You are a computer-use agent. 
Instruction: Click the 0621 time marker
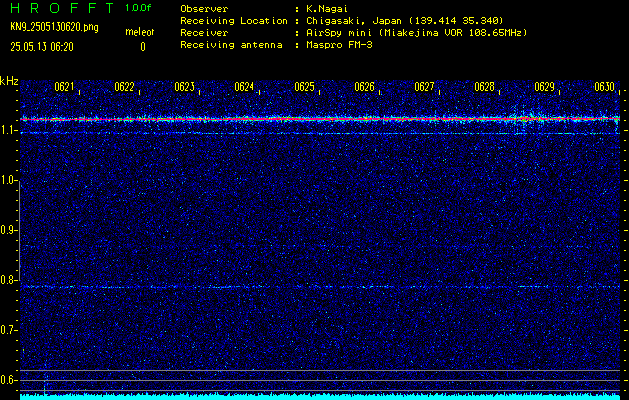[64, 87]
